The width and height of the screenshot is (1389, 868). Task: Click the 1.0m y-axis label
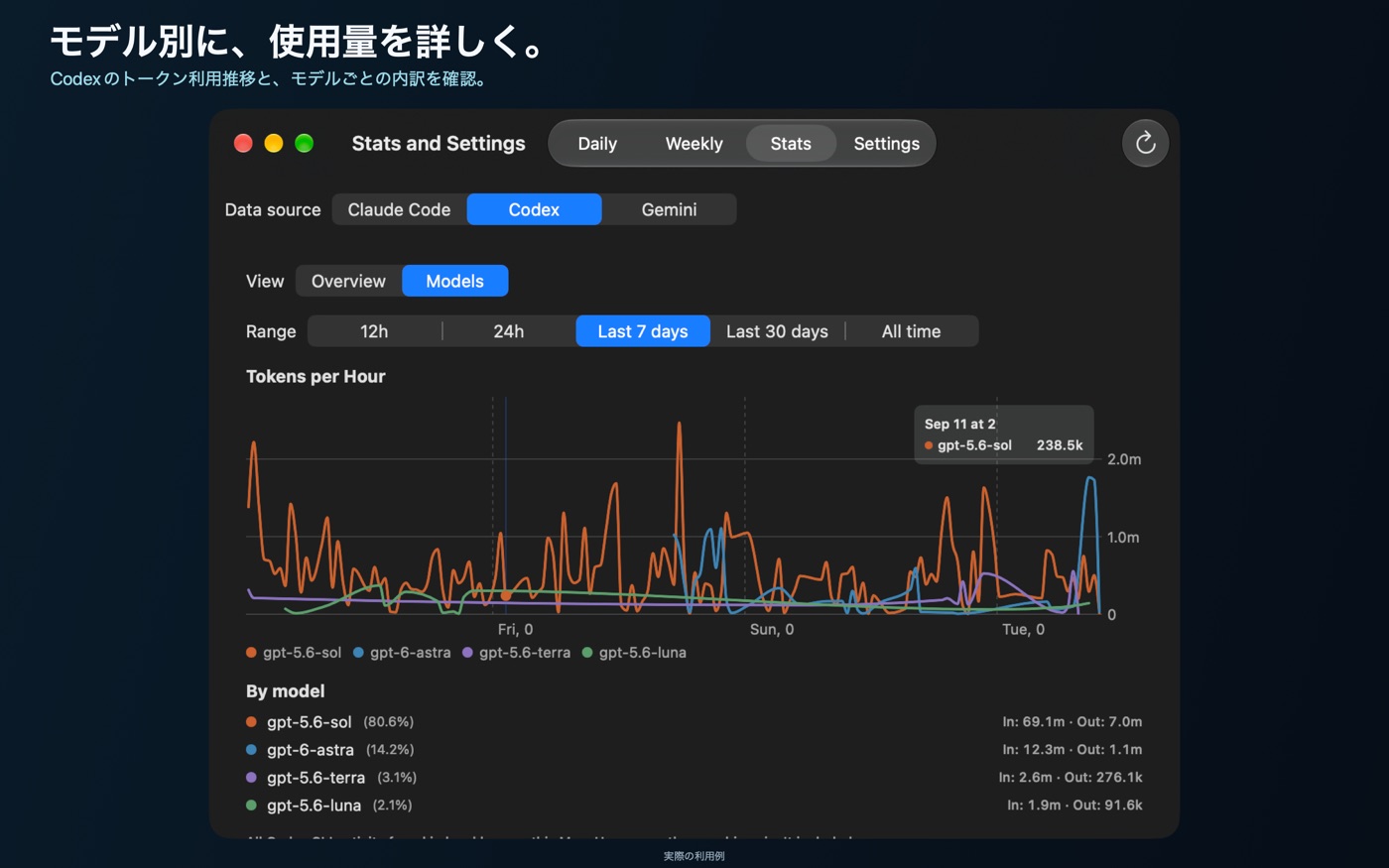point(1123,538)
